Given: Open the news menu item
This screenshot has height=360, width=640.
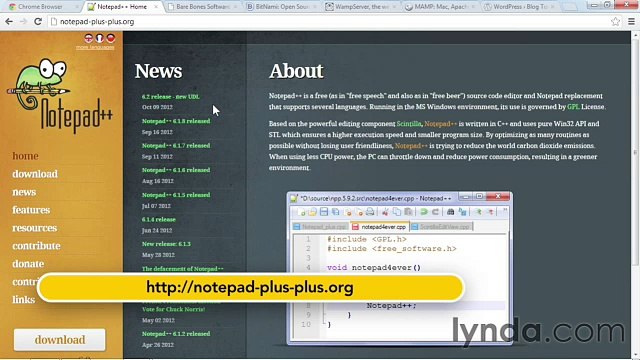Looking at the screenshot, I should pyautogui.click(x=24, y=192).
